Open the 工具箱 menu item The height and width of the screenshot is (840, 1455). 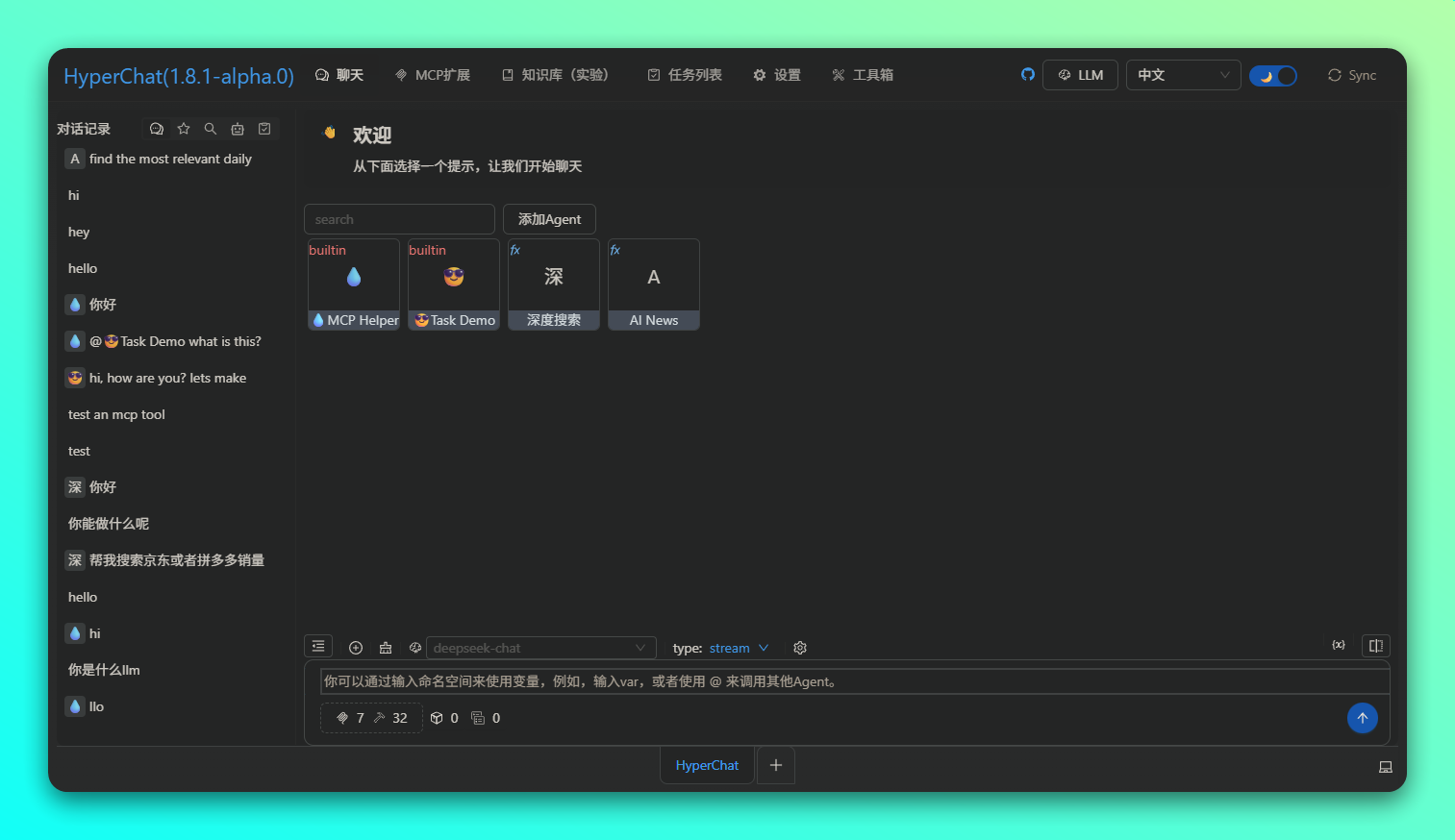(x=863, y=75)
